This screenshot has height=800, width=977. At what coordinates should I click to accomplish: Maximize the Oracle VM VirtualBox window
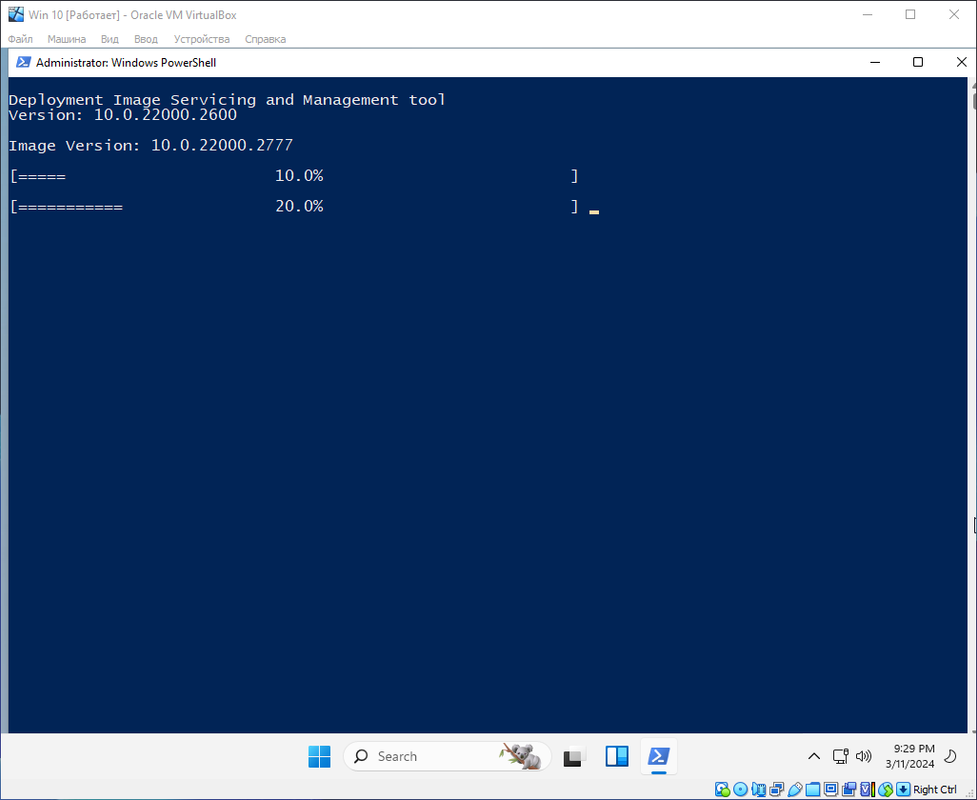910,14
